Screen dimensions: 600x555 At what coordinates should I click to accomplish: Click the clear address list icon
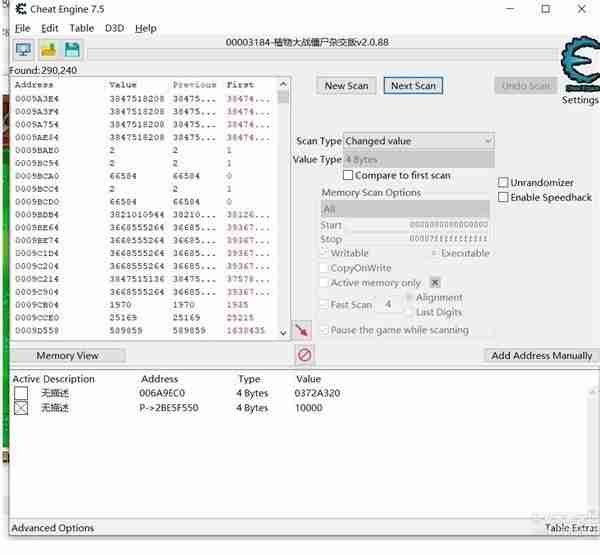tap(304, 355)
